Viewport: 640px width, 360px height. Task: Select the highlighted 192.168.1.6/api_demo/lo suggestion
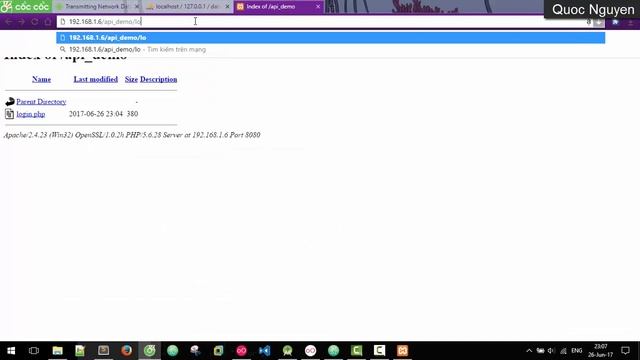pos(331,38)
